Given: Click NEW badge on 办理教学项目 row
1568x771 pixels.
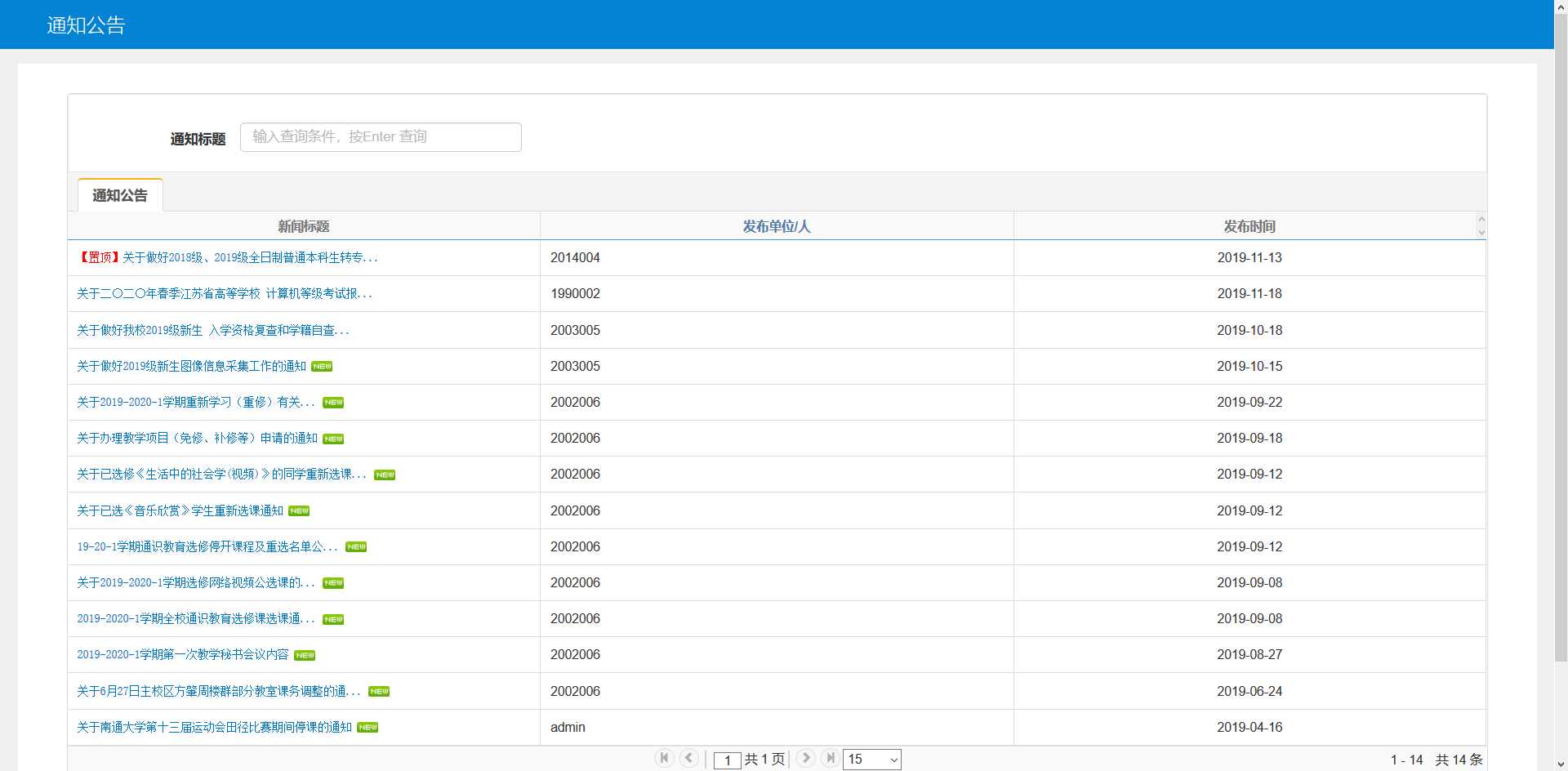Looking at the screenshot, I should [x=333, y=439].
